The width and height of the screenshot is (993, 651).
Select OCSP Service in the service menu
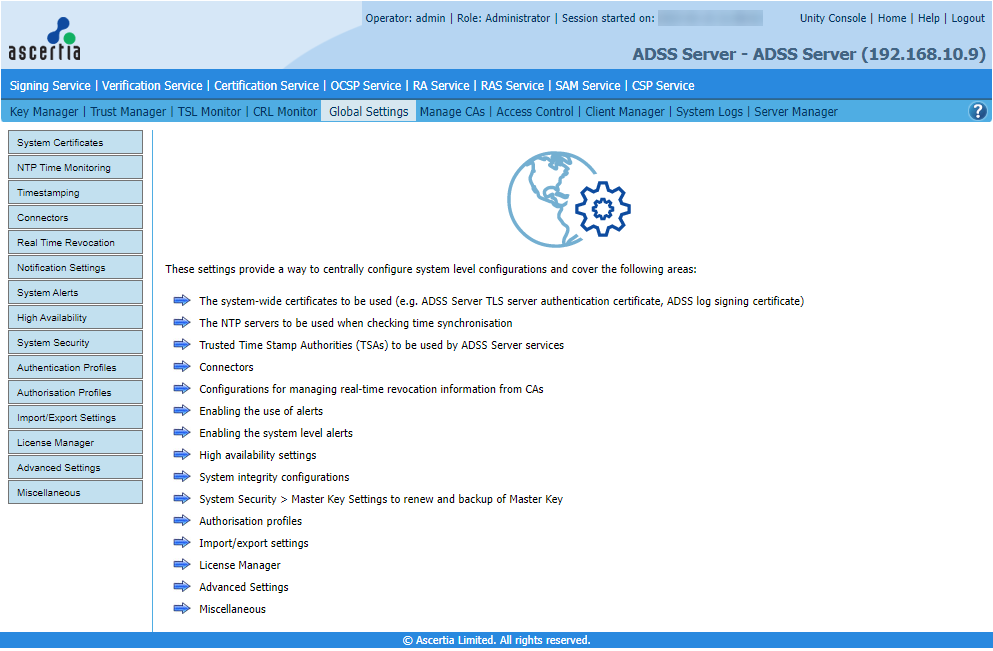pos(365,86)
